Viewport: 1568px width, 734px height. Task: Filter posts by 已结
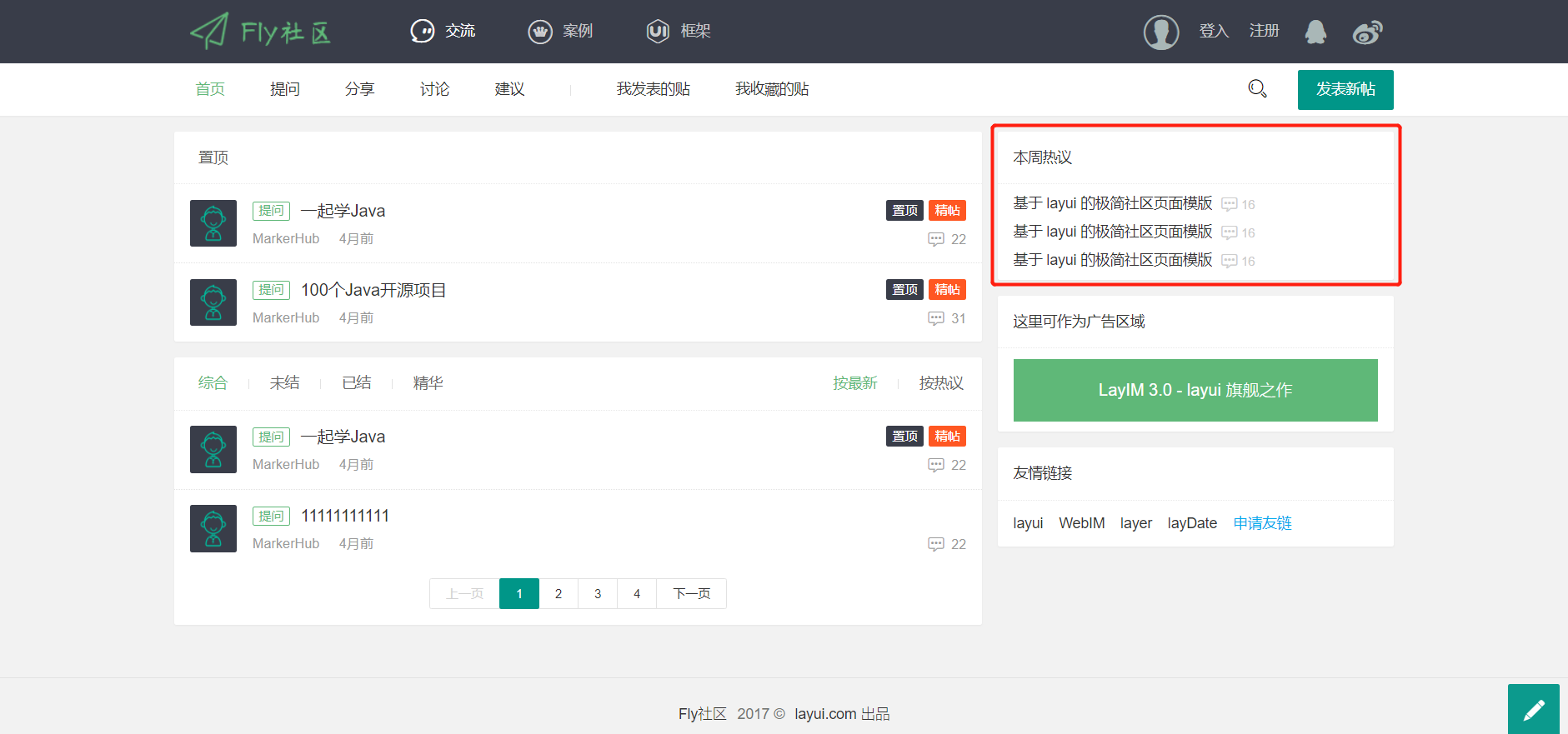click(x=357, y=383)
